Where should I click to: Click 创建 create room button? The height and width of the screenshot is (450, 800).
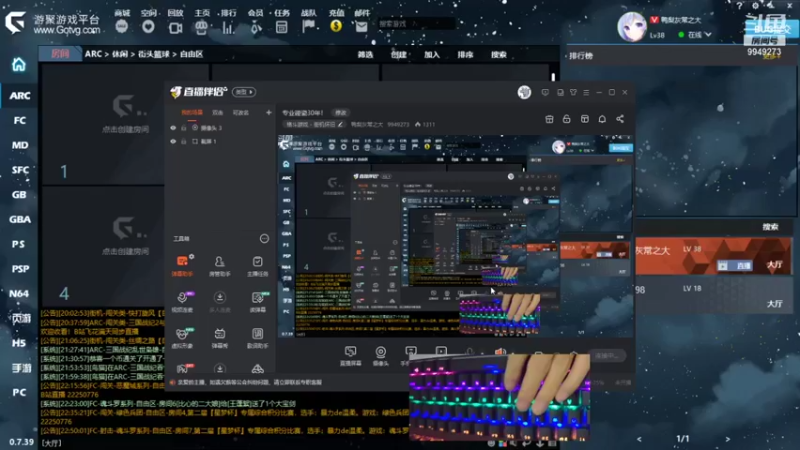[398, 55]
